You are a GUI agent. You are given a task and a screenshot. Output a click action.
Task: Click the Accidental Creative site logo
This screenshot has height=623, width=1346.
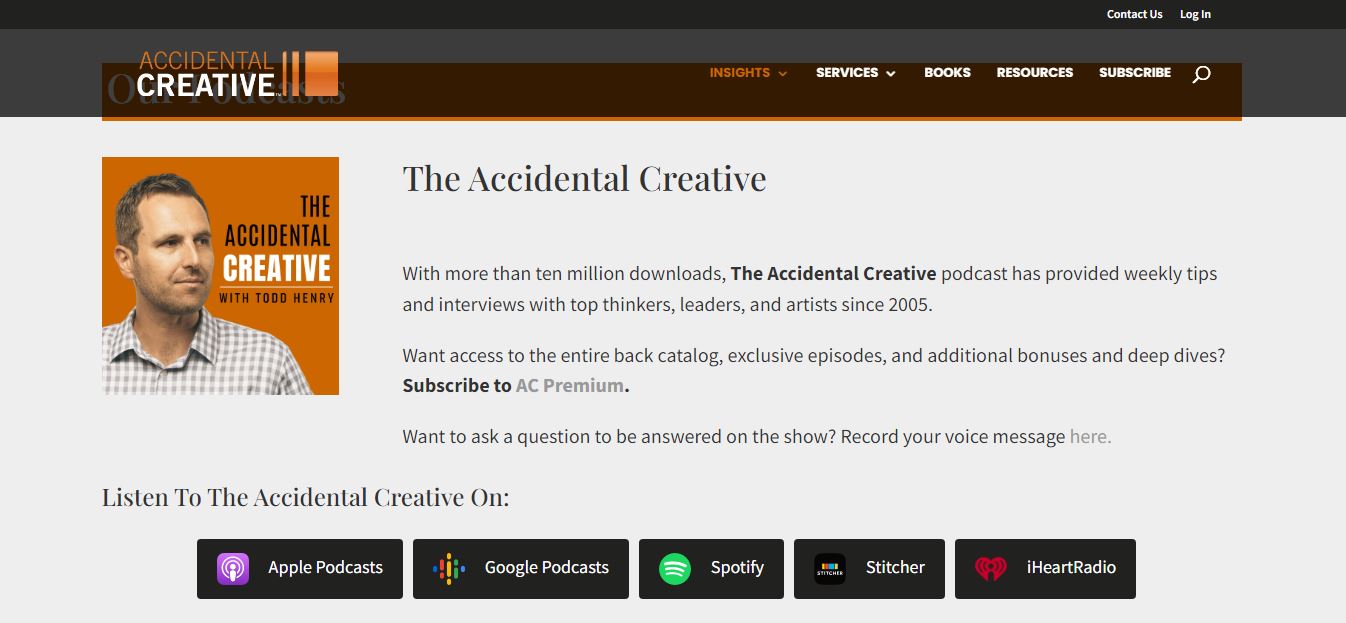(x=237, y=74)
